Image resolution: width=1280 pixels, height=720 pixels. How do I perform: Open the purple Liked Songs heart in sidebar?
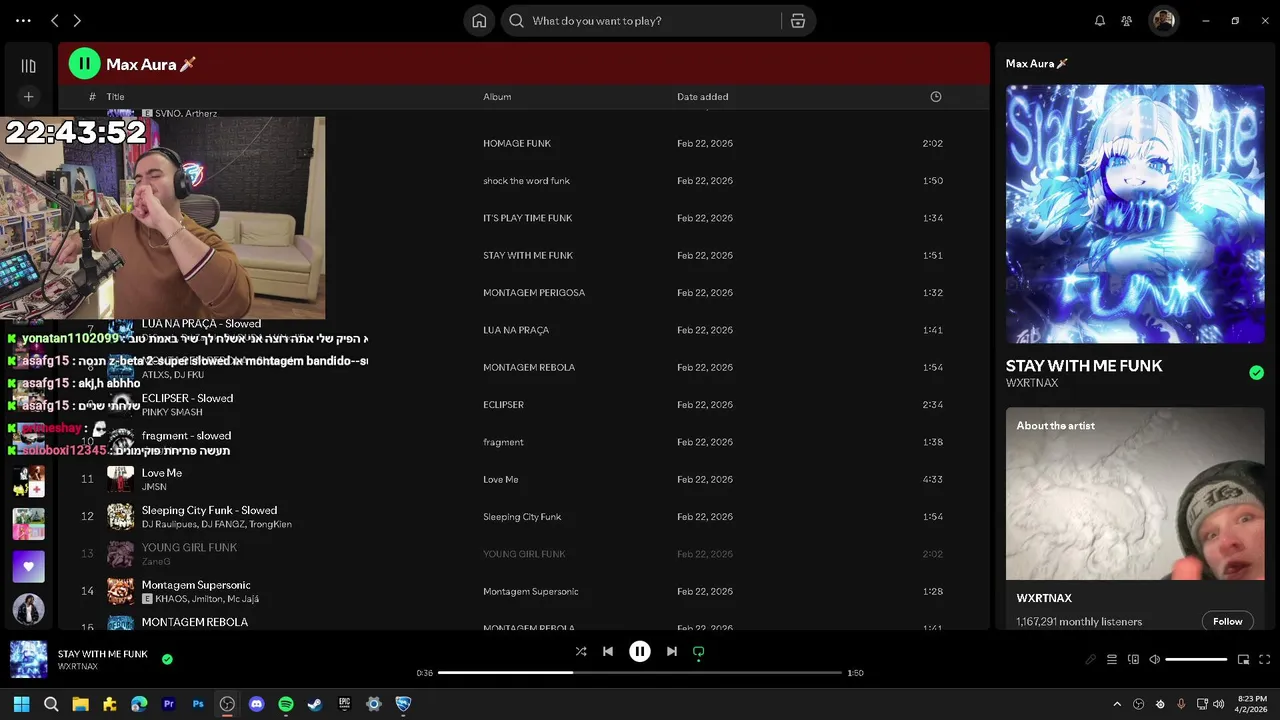(x=28, y=566)
